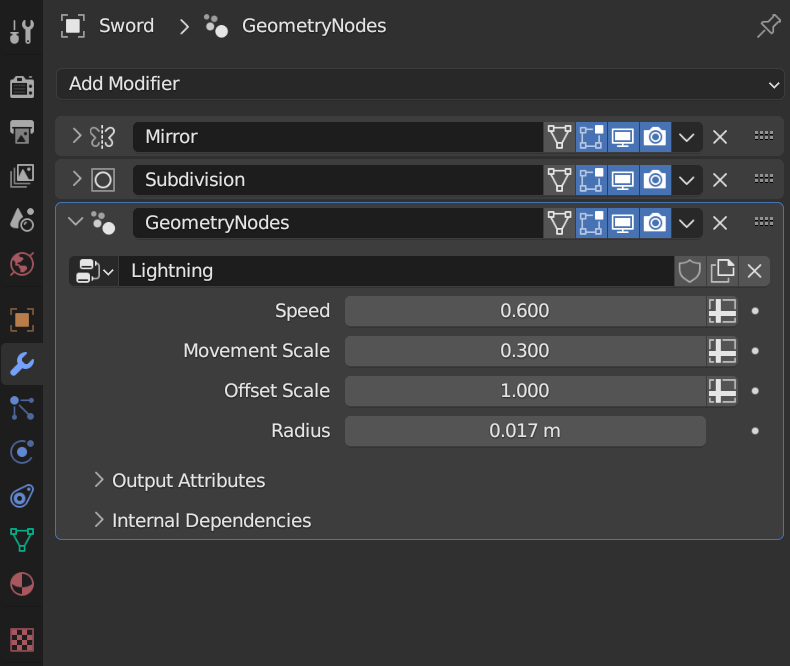The height and width of the screenshot is (666, 790).
Task: Pin the properties editor context
Action: (x=768, y=27)
